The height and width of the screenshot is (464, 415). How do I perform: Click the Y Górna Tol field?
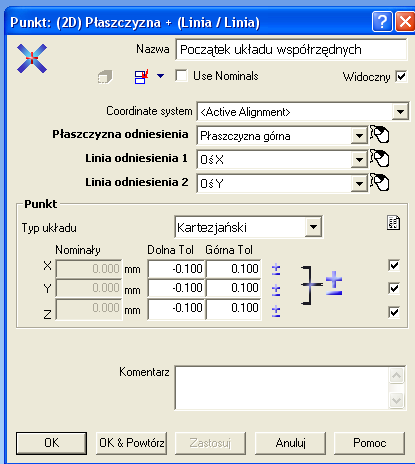(x=234, y=288)
